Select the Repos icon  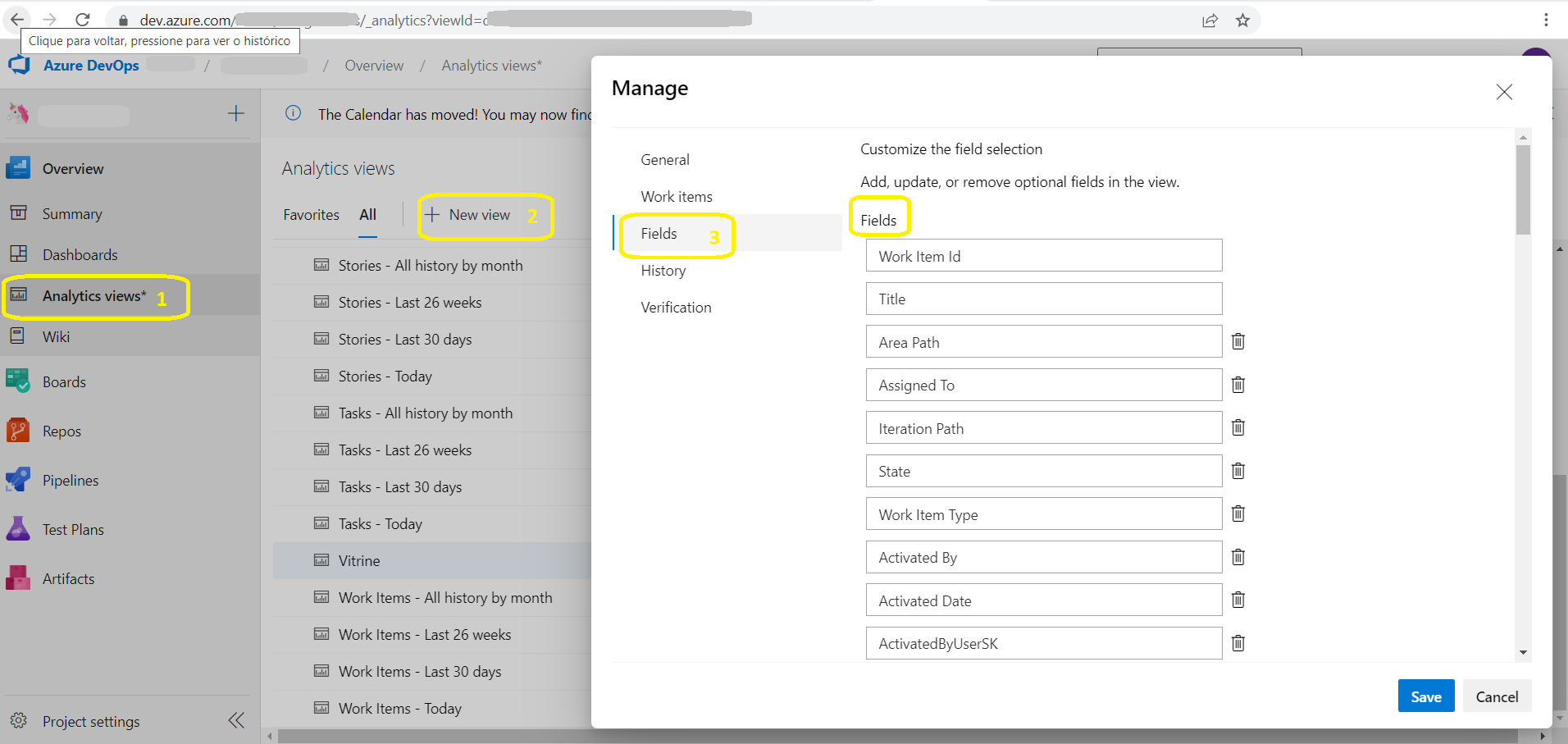tap(17, 430)
